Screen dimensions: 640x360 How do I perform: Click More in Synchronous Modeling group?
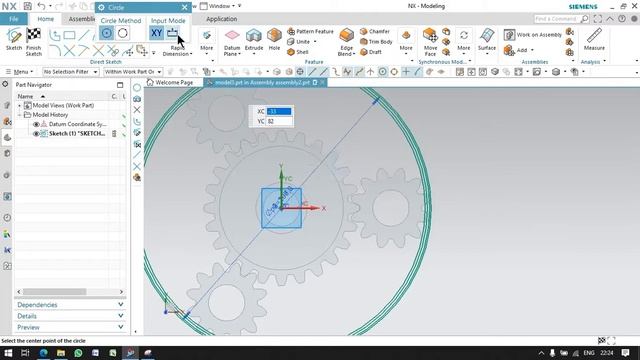pos(464,41)
